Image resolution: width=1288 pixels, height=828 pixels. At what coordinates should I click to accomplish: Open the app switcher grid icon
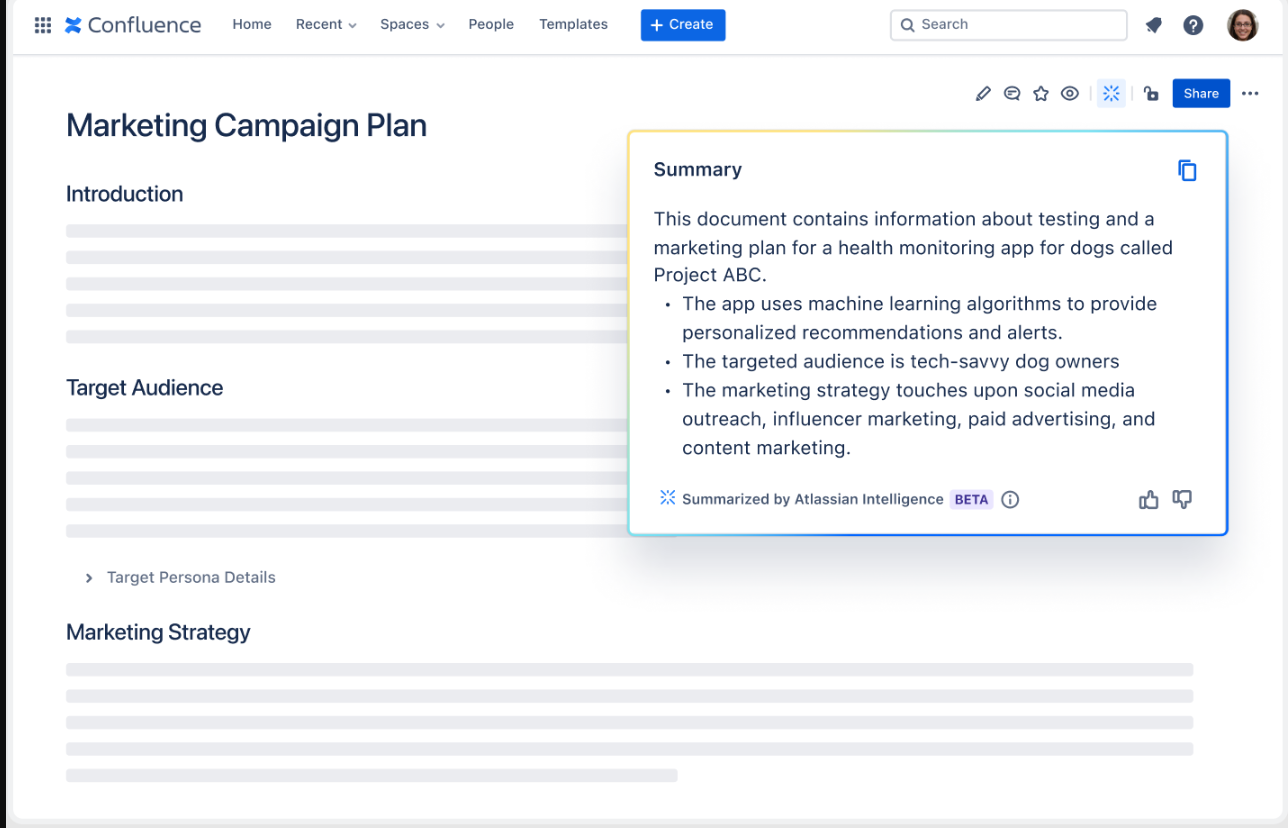(43, 25)
